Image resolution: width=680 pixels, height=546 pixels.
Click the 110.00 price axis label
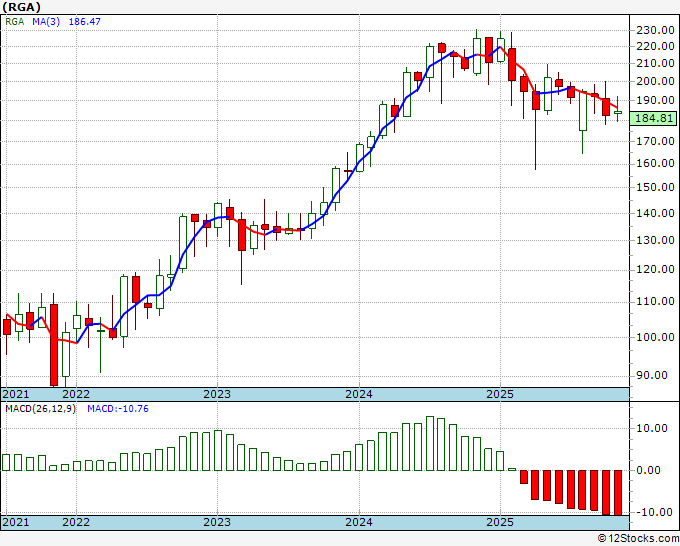(x=655, y=301)
